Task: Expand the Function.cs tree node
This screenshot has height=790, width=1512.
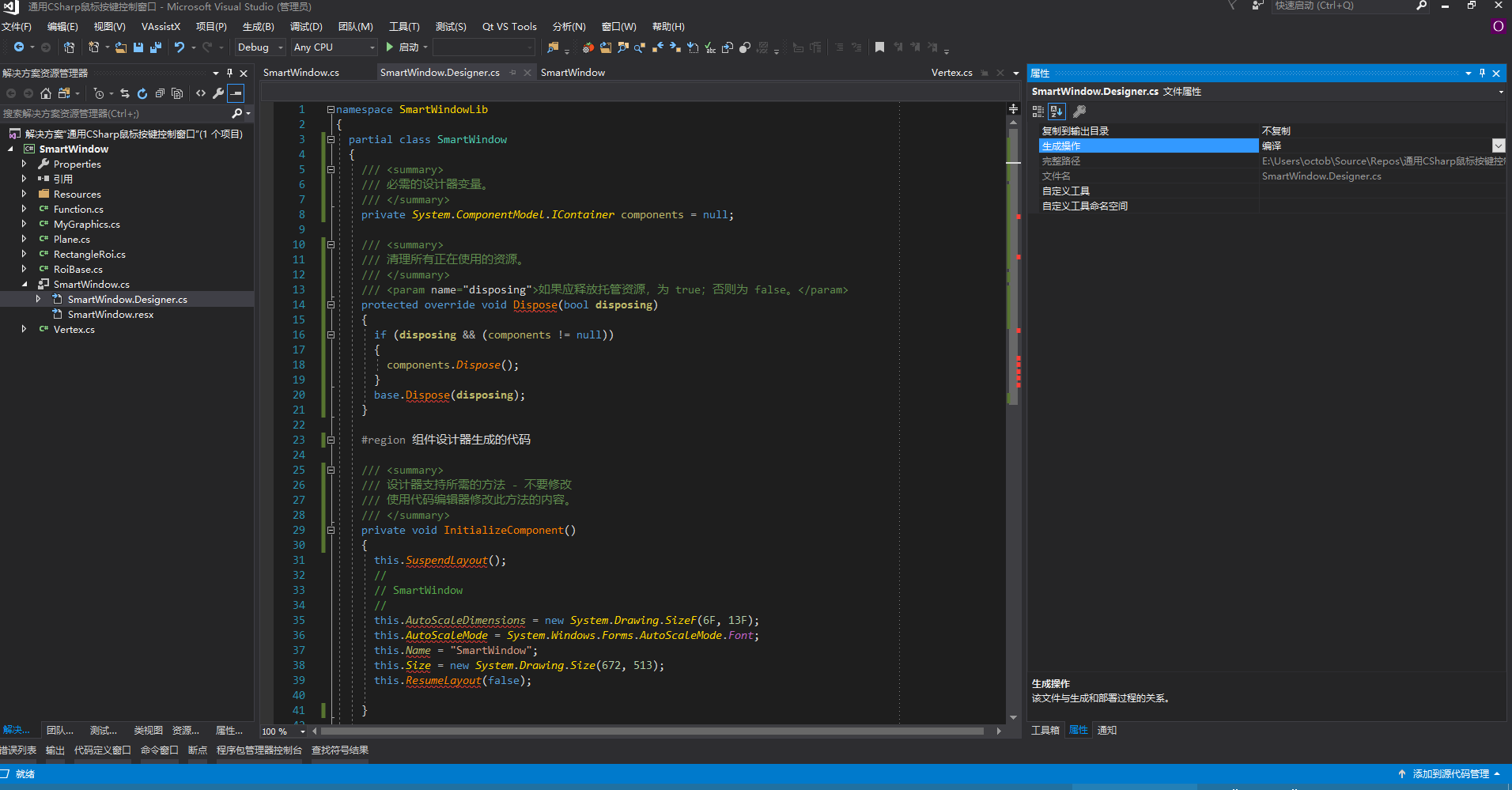Action: [x=24, y=210]
